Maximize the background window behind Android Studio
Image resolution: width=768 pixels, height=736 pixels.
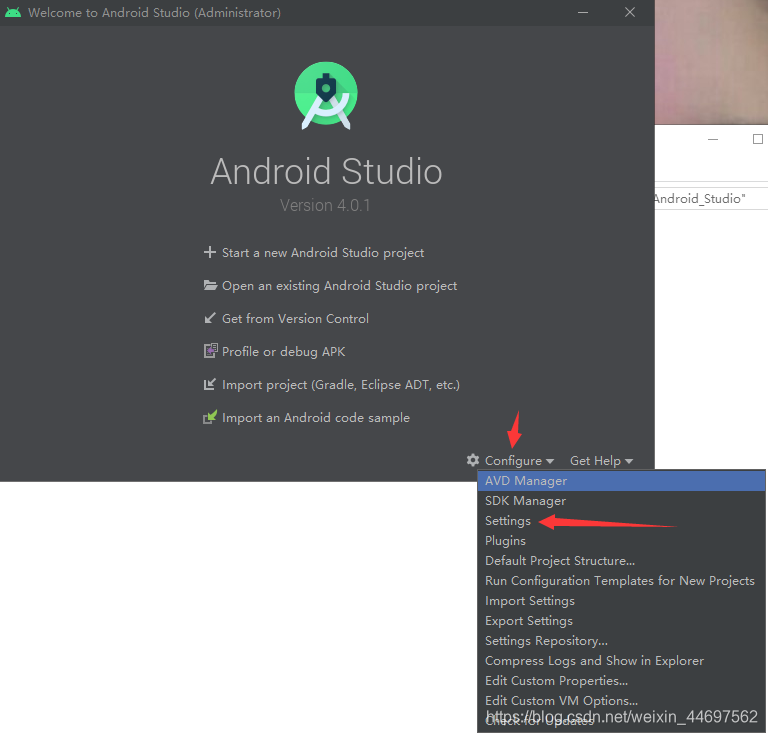pyautogui.click(x=758, y=140)
